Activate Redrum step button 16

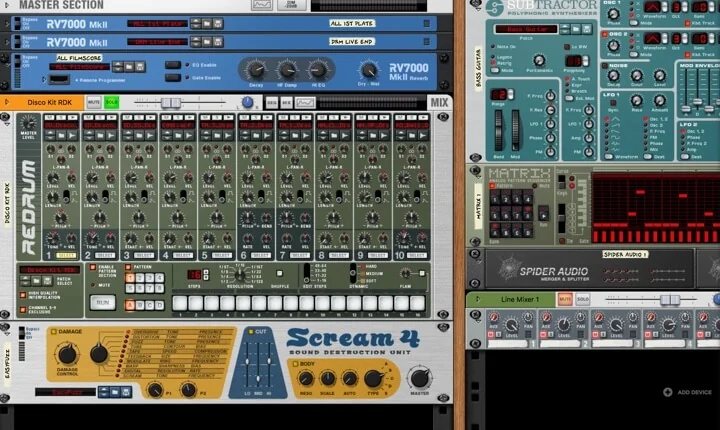coord(417,304)
